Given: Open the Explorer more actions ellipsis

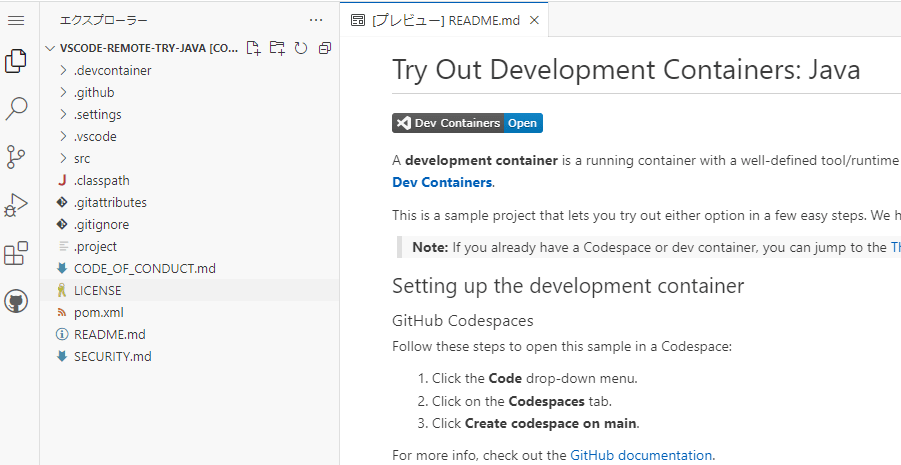Looking at the screenshot, I should point(316,21).
